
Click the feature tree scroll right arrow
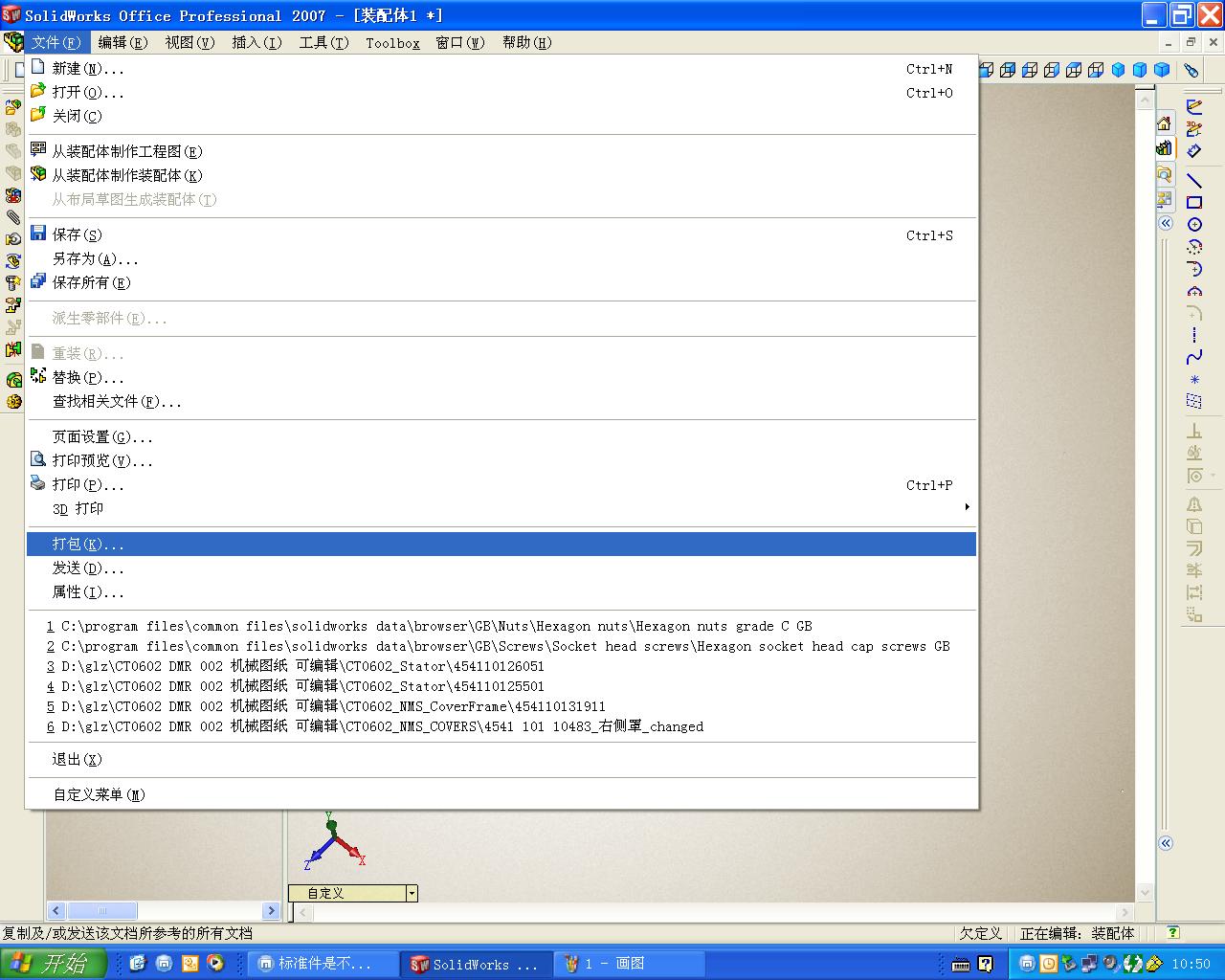click(x=271, y=911)
